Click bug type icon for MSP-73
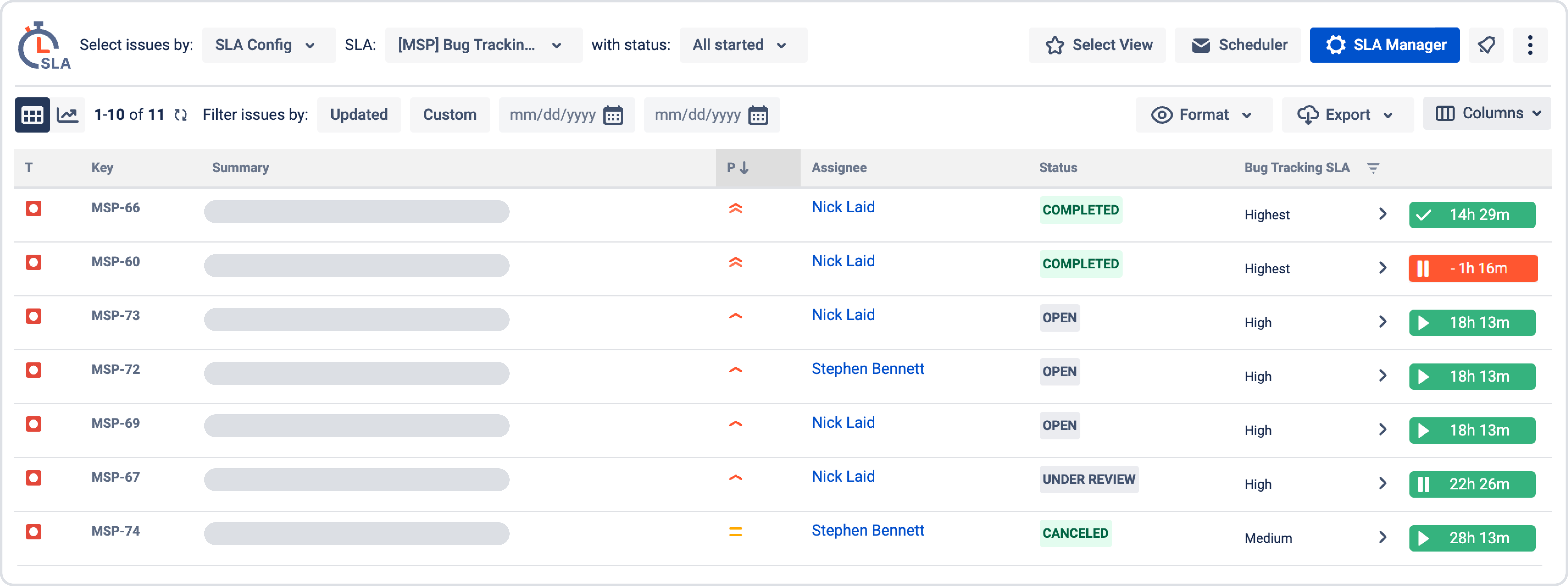This screenshot has height=586, width=1568. [33, 316]
